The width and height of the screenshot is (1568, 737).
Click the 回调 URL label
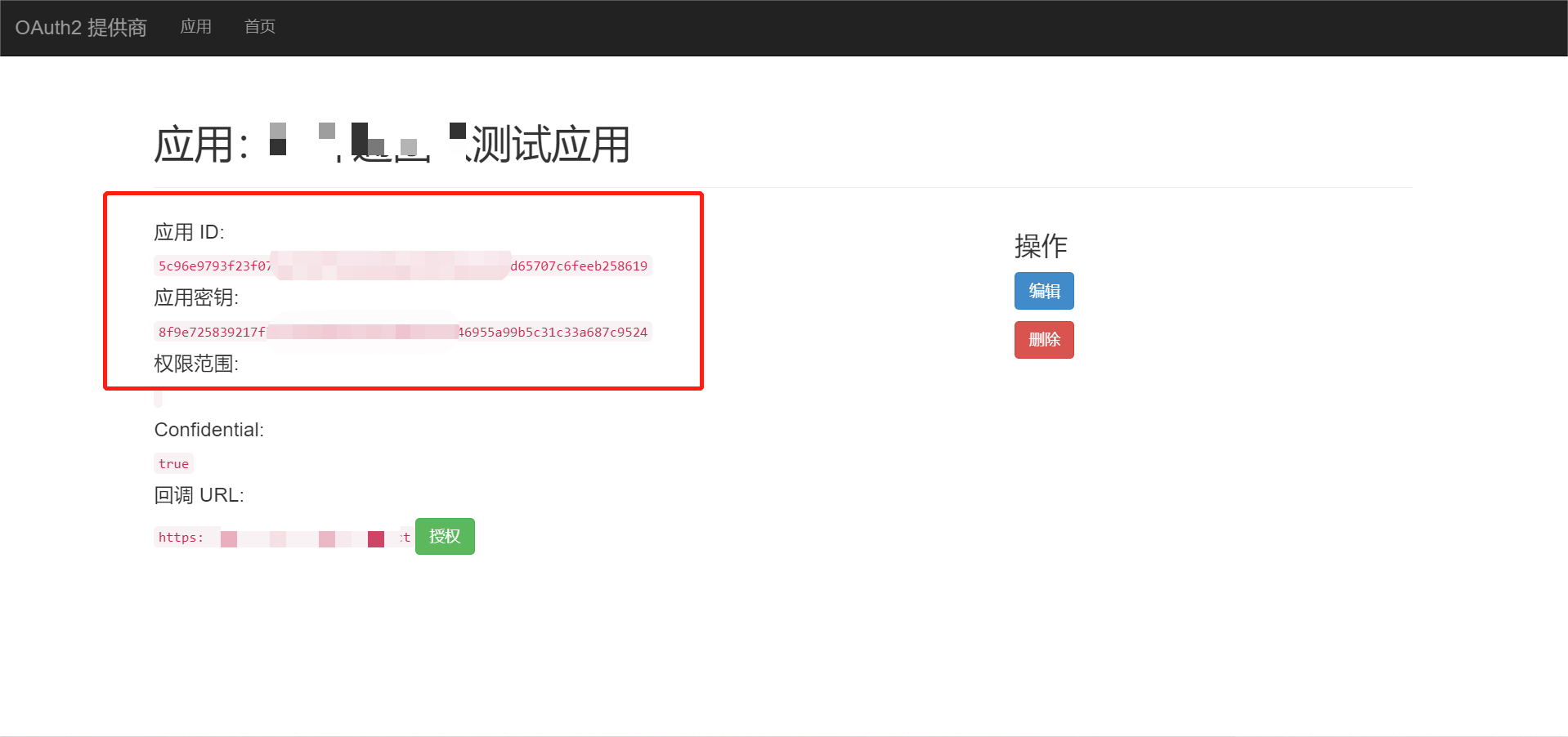[x=199, y=495]
